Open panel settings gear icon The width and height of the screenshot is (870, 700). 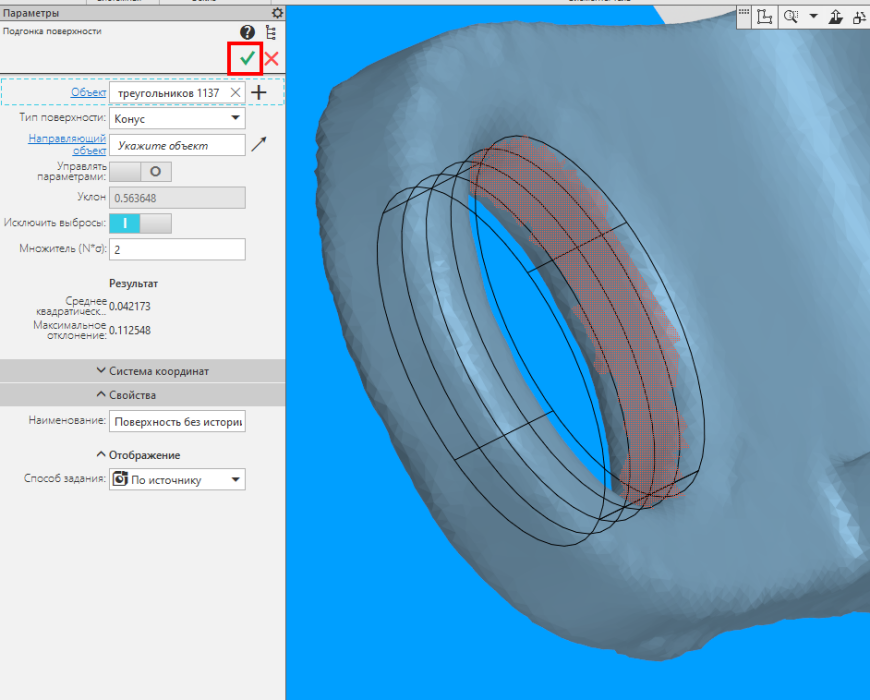[x=277, y=13]
